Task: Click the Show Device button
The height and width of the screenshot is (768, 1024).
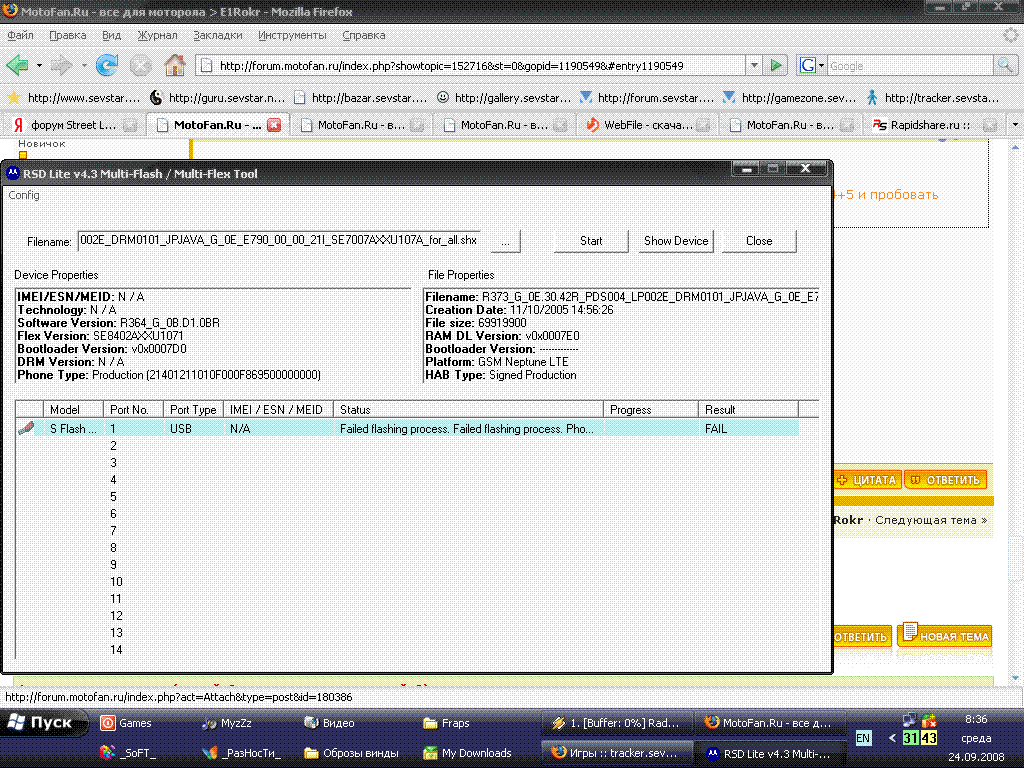Action: point(676,241)
